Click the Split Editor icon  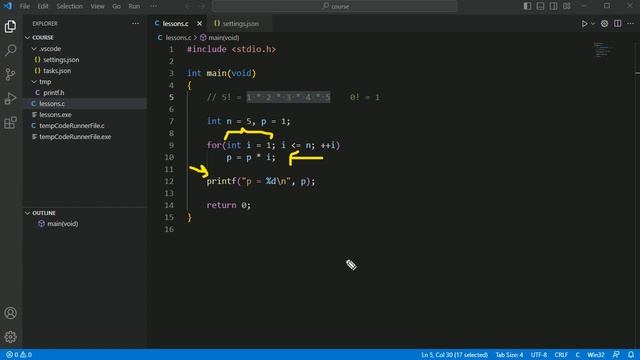618,24
